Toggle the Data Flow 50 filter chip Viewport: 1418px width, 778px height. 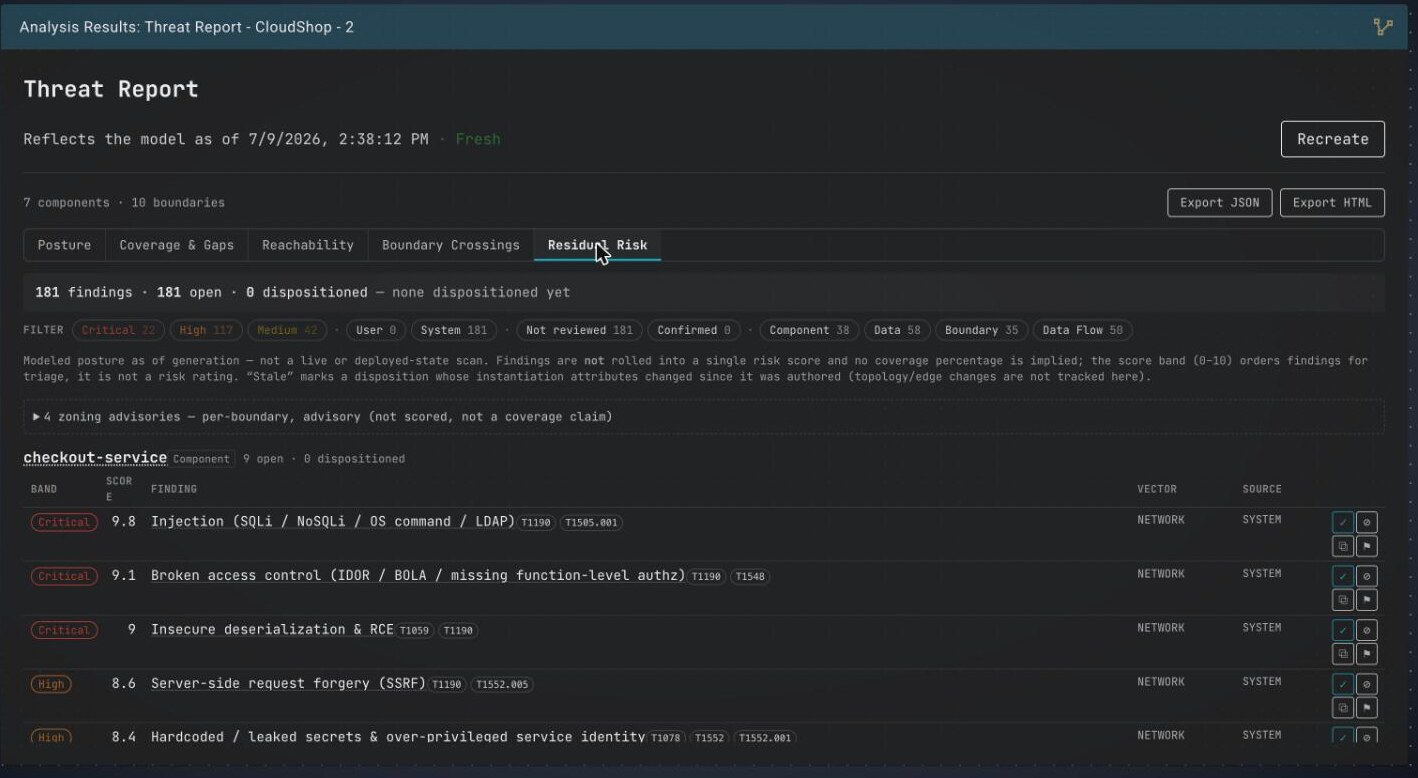[1082, 330]
